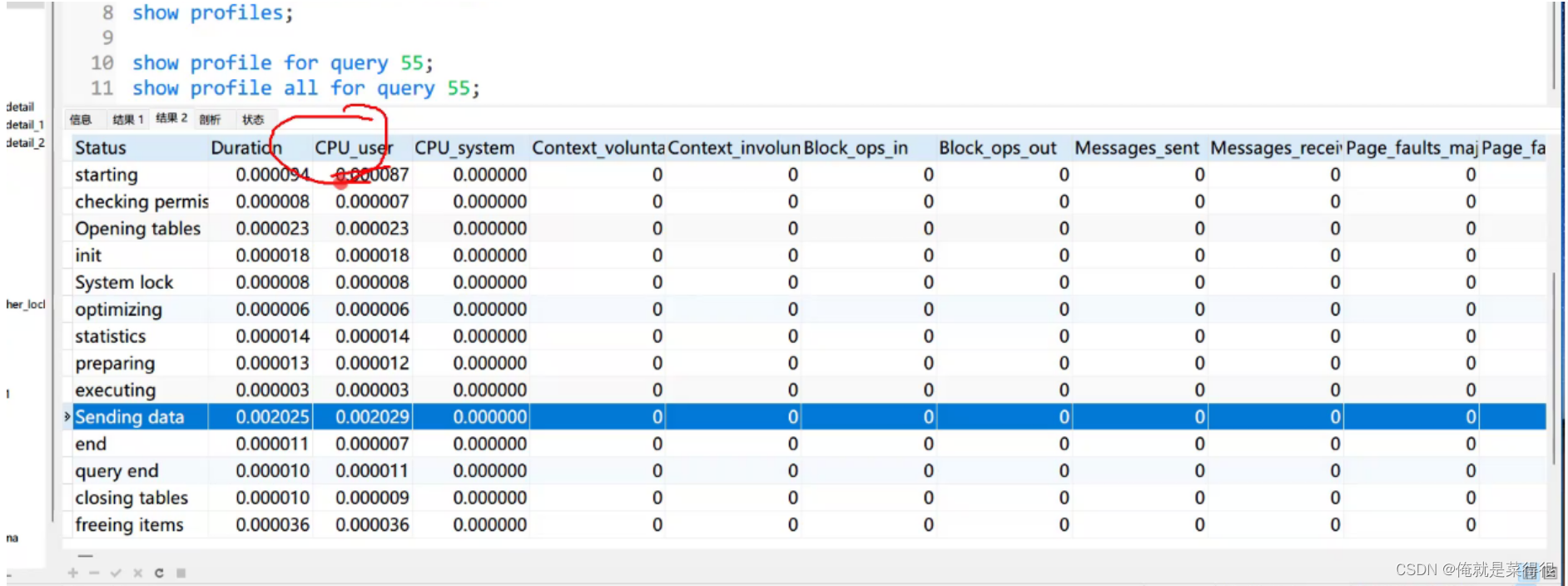This screenshot has width=1568, height=586.
Task: Click the refresh results icon
Action: [159, 573]
